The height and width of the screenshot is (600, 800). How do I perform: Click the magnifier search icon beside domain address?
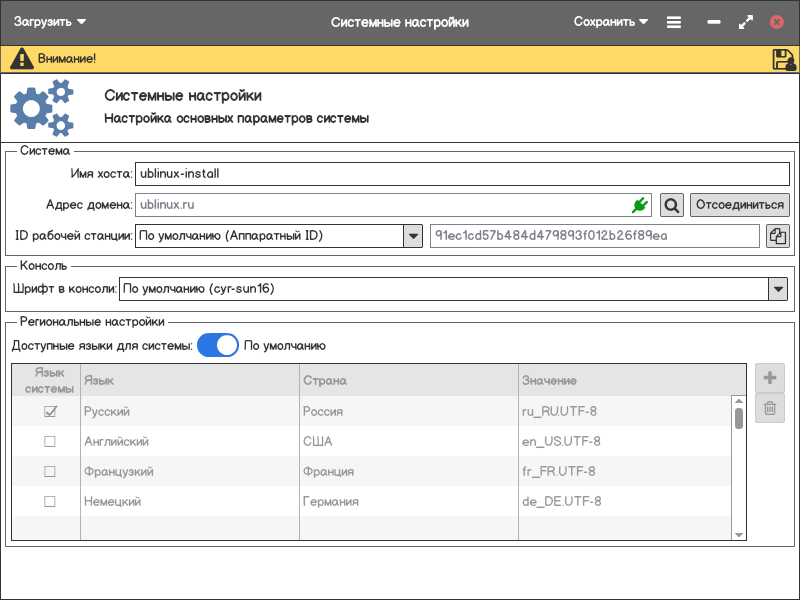[672, 205]
